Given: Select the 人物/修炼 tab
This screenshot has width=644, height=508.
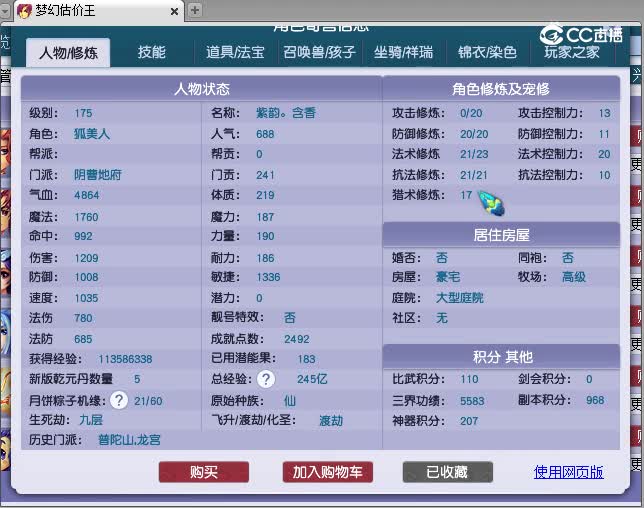Looking at the screenshot, I should point(68,53).
